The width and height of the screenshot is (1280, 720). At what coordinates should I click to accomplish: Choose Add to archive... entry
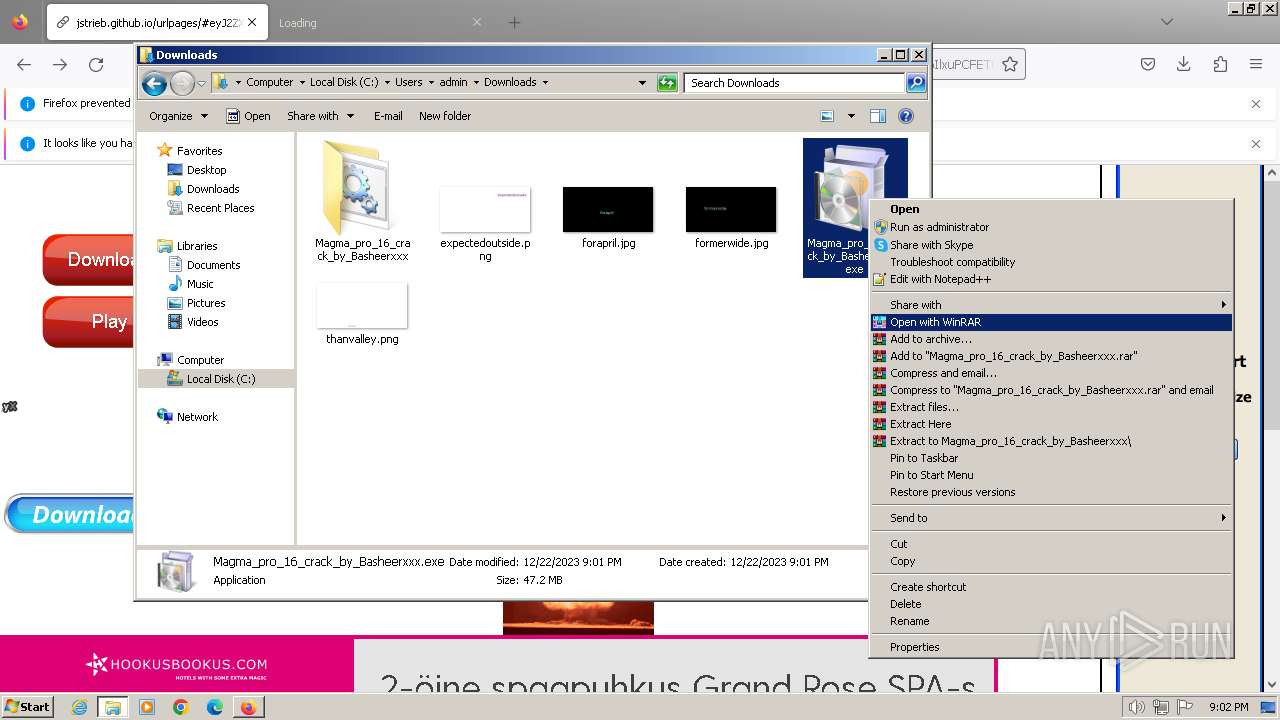pos(1051,339)
